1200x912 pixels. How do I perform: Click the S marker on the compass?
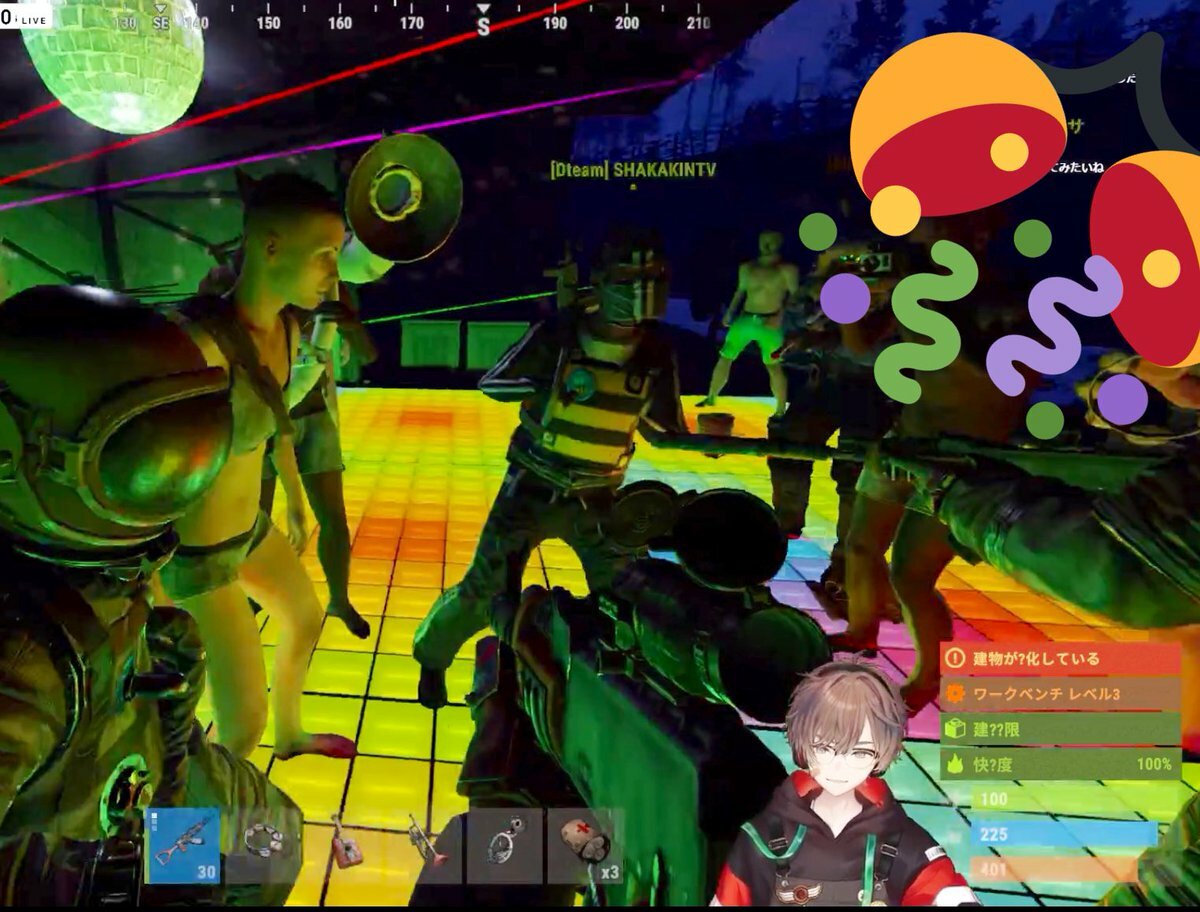point(484,25)
